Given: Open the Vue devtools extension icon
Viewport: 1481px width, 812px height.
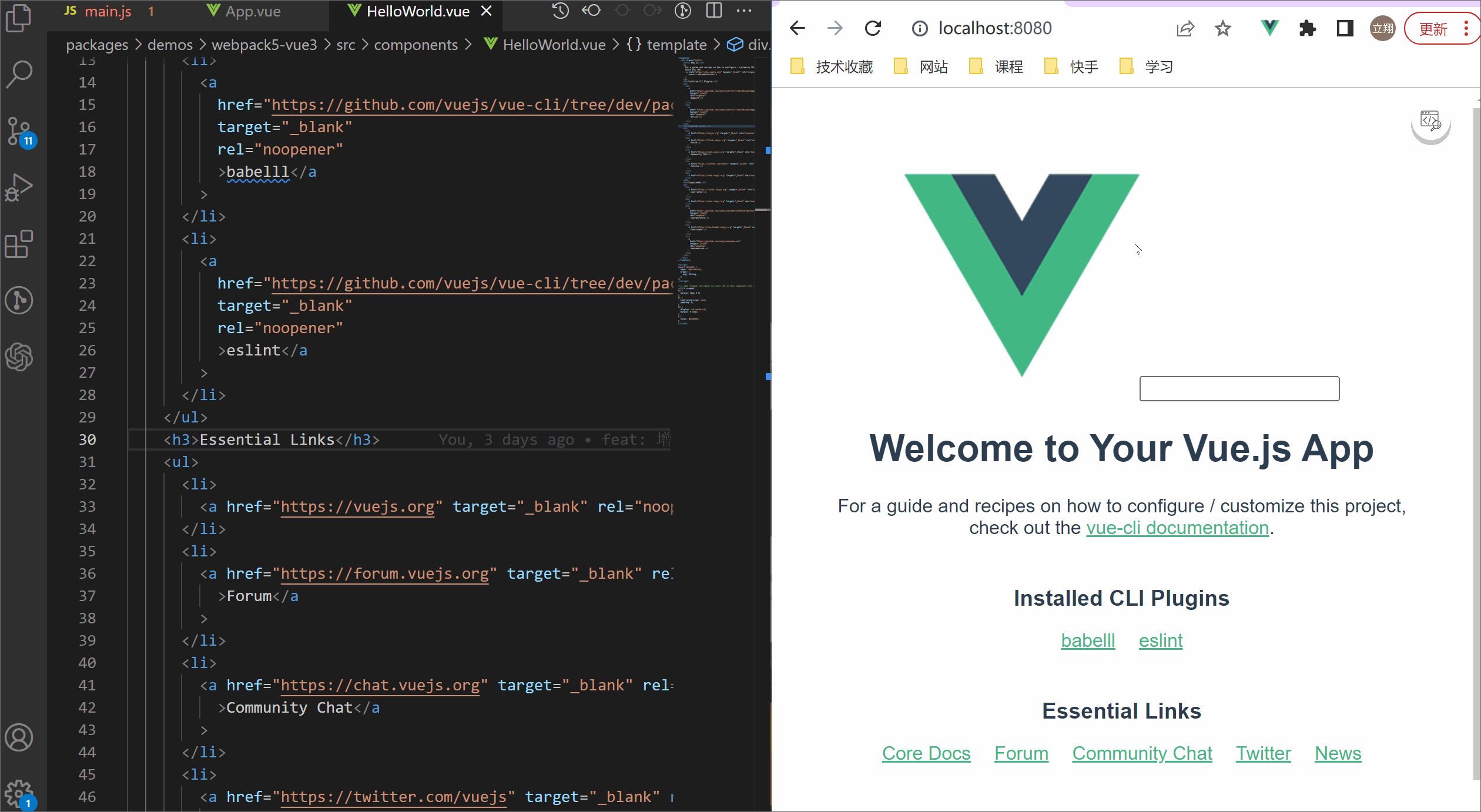Looking at the screenshot, I should point(1268,28).
